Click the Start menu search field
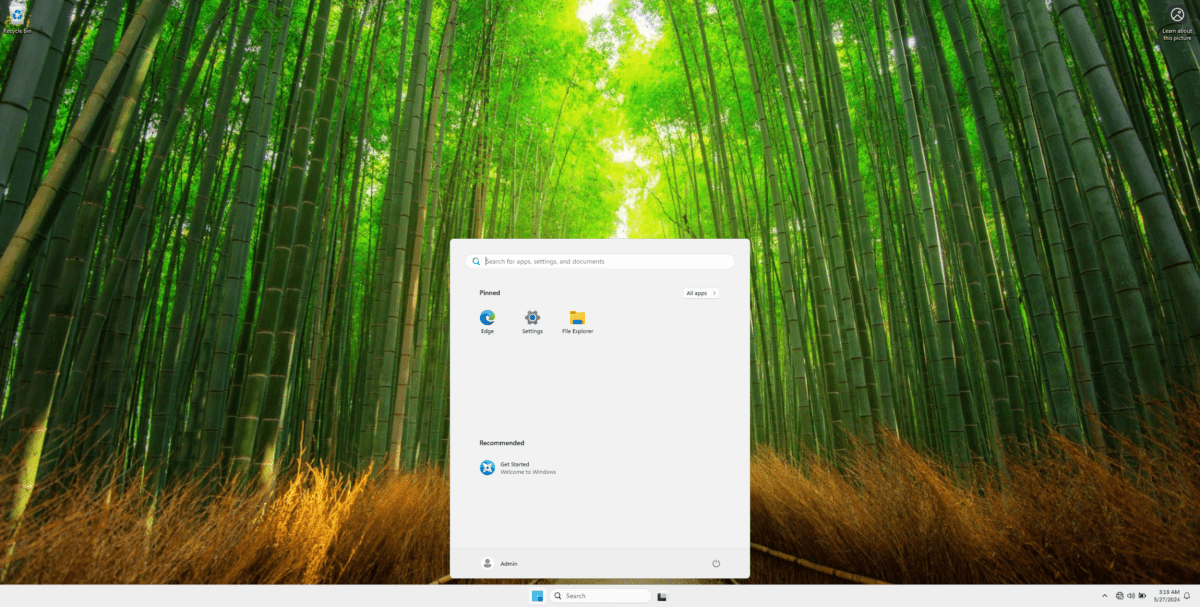Image resolution: width=1200 pixels, height=607 pixels. pyautogui.click(x=600, y=261)
